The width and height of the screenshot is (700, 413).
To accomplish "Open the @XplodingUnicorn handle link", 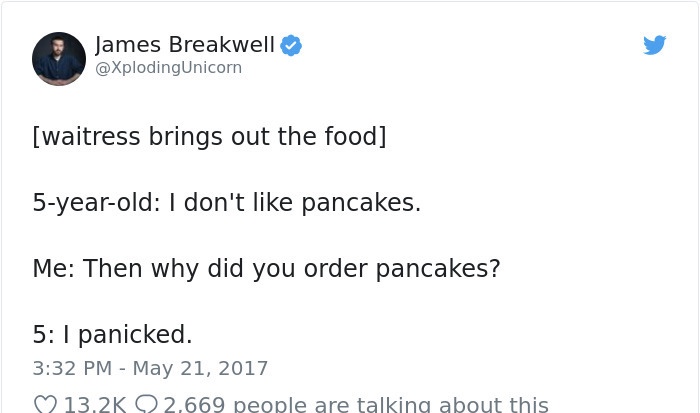I will point(168,67).
